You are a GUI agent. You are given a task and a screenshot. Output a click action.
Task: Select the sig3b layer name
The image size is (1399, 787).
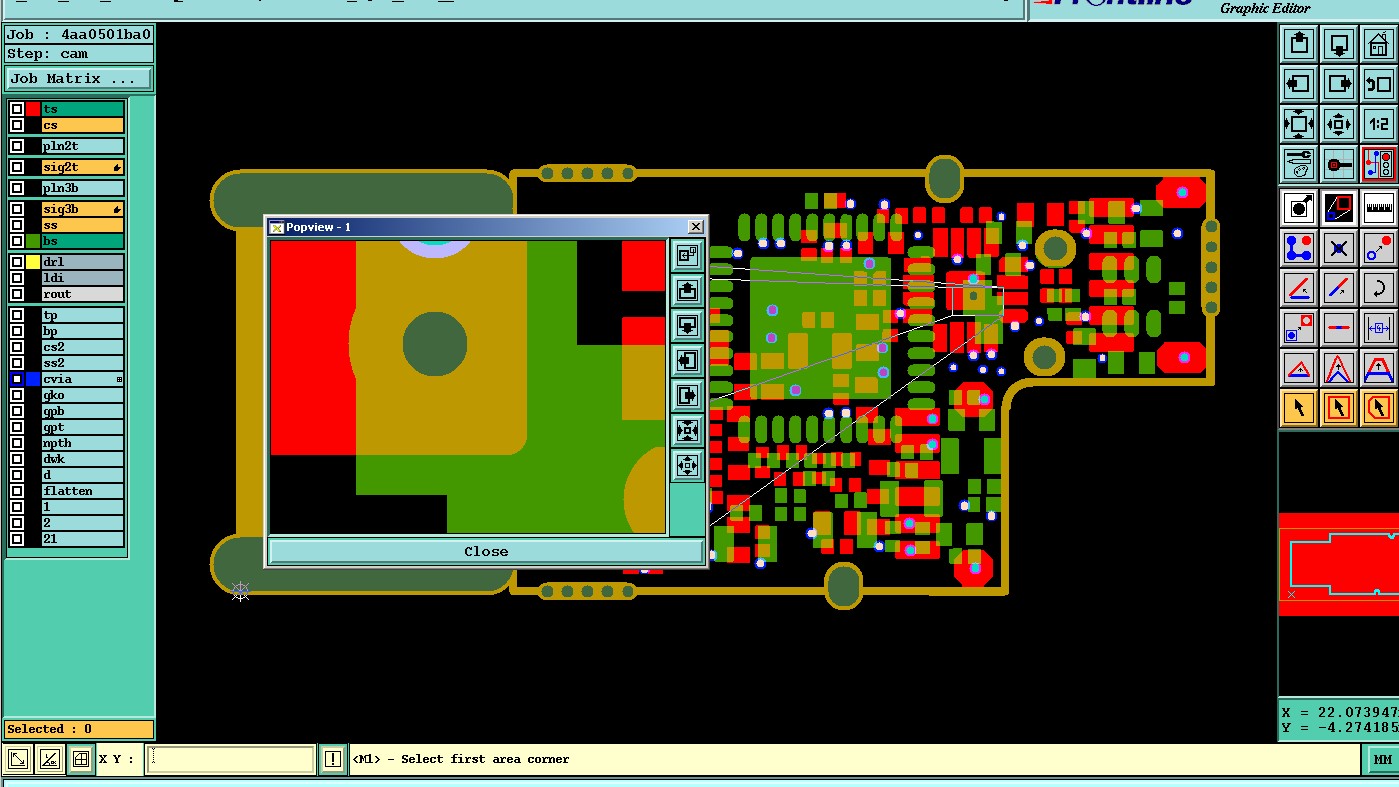coord(83,209)
